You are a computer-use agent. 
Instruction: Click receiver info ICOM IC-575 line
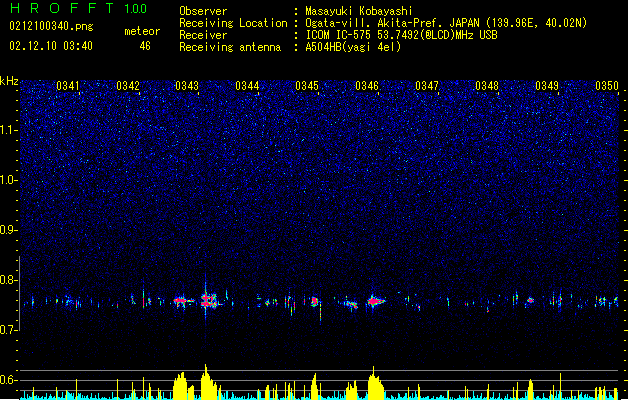click(x=401, y=35)
